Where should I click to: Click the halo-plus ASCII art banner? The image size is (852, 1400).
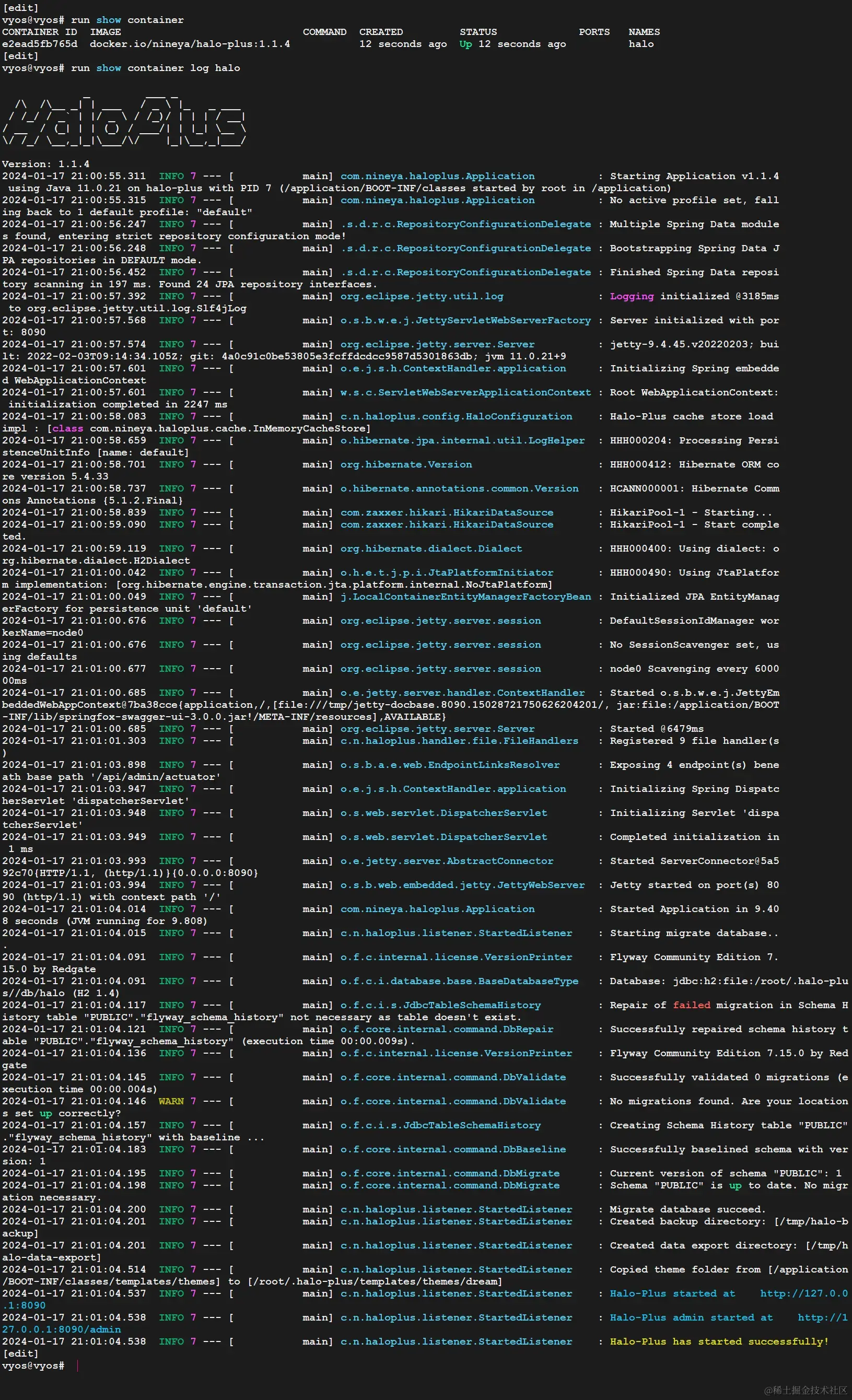tap(124, 121)
